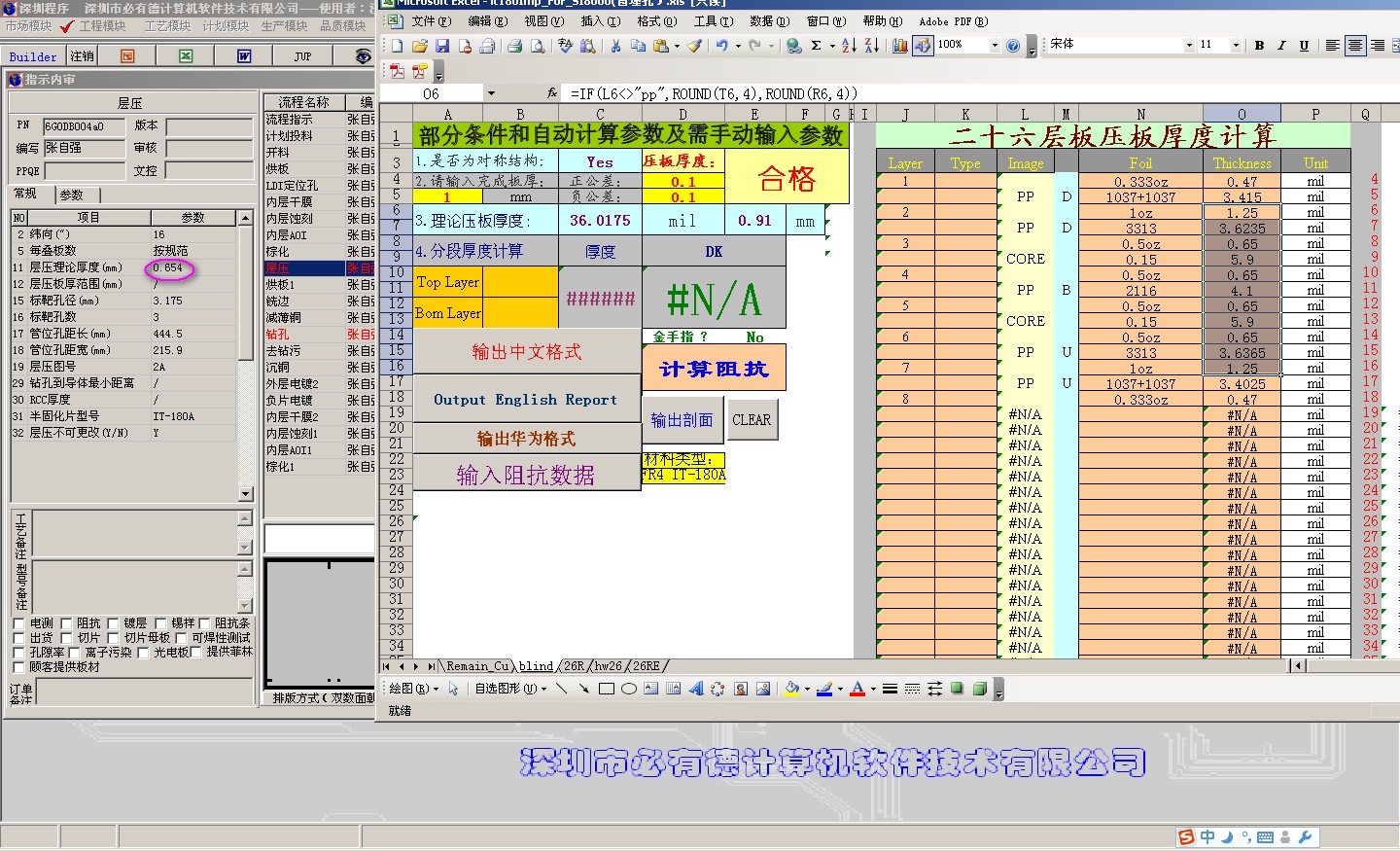Enable the 出货 checkbox
This screenshot has height=852, width=1400.
coord(18,638)
